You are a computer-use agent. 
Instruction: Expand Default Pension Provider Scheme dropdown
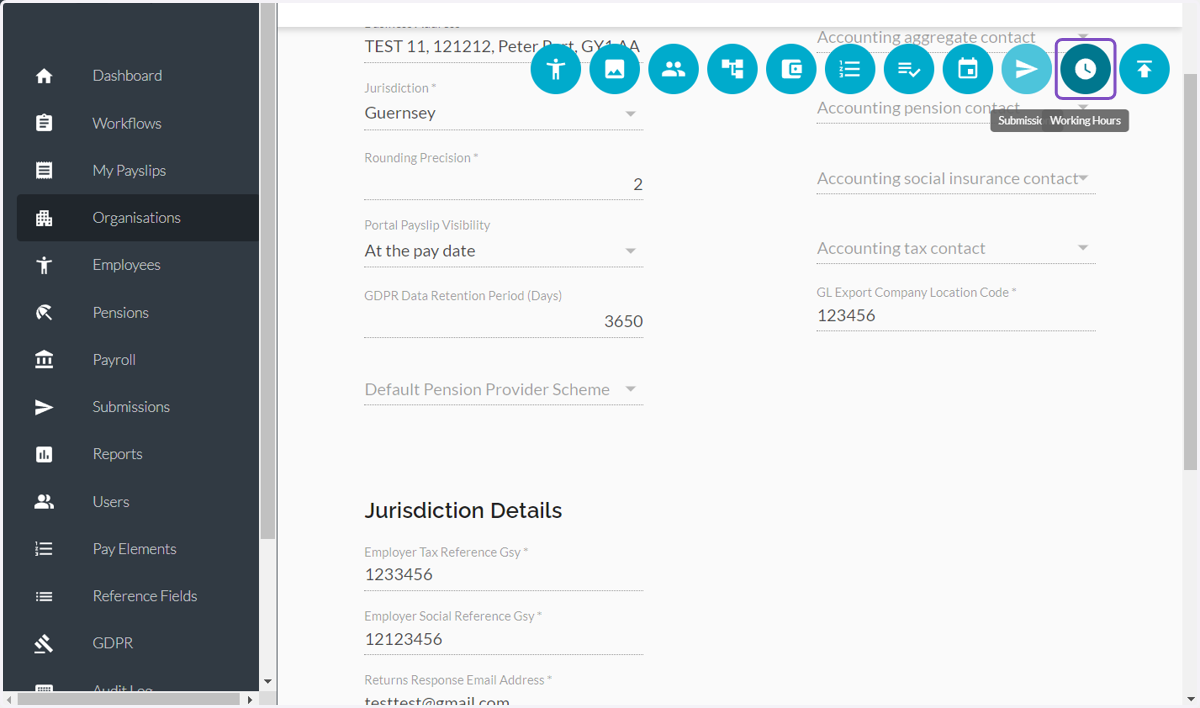coord(503,389)
